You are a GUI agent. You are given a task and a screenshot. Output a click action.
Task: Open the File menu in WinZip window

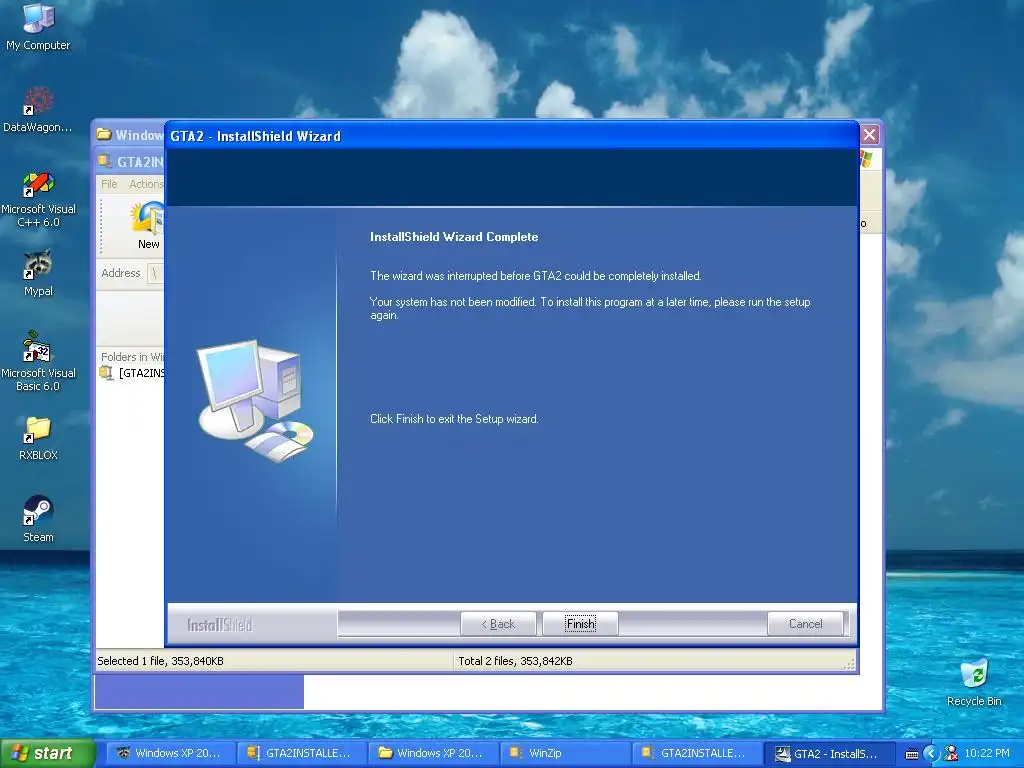[x=109, y=184]
